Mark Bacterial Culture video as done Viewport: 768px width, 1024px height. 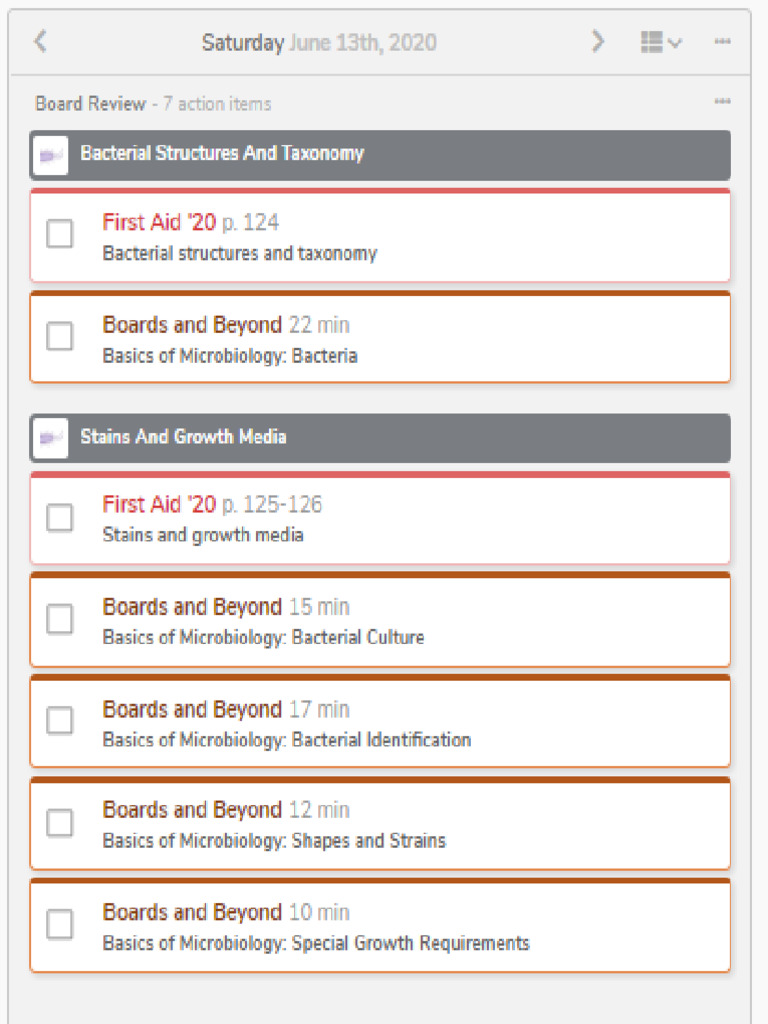(x=60, y=619)
